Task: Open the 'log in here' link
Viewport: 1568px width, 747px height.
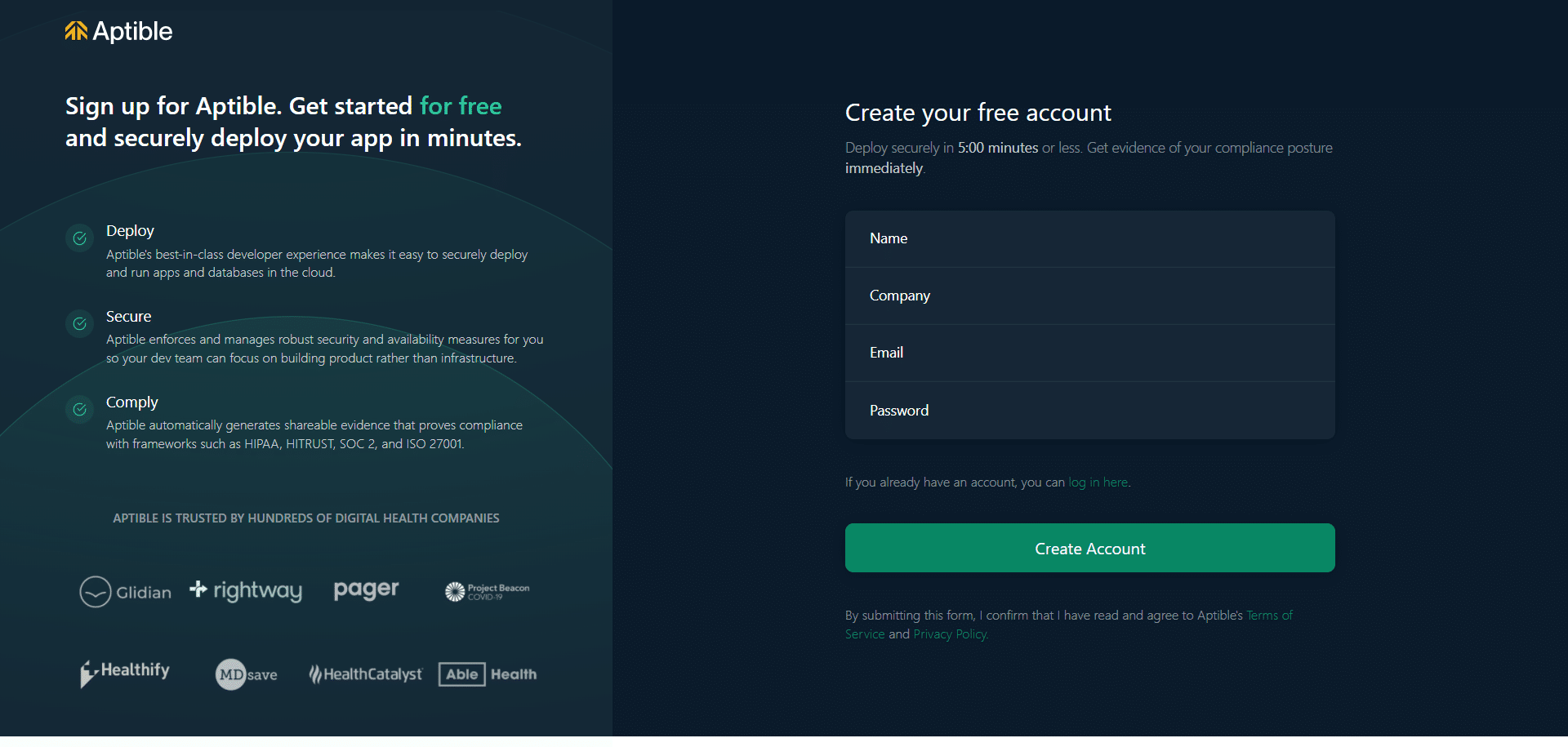Action: pyautogui.click(x=1098, y=482)
